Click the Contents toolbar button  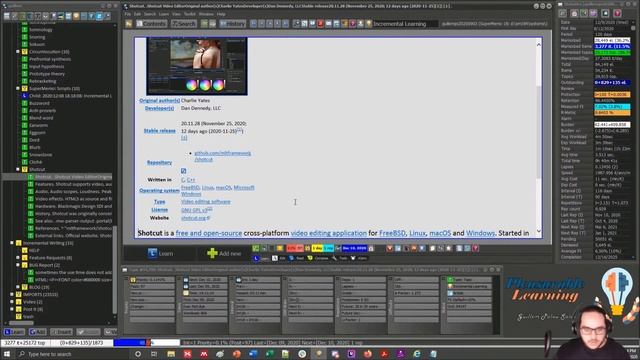pyautogui.click(x=151, y=24)
